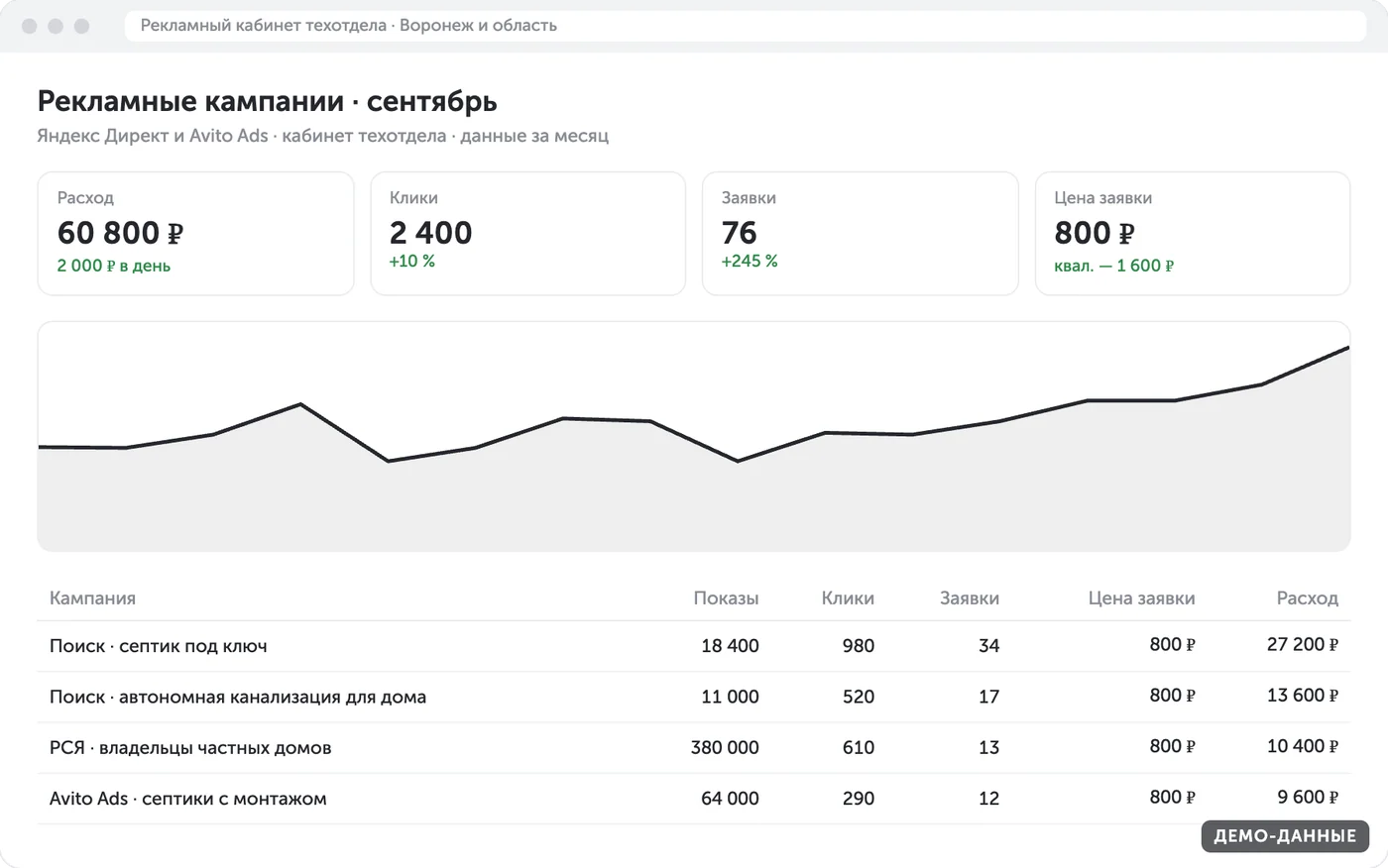
Task: Click the 17 leads cell
Action: coord(989,697)
